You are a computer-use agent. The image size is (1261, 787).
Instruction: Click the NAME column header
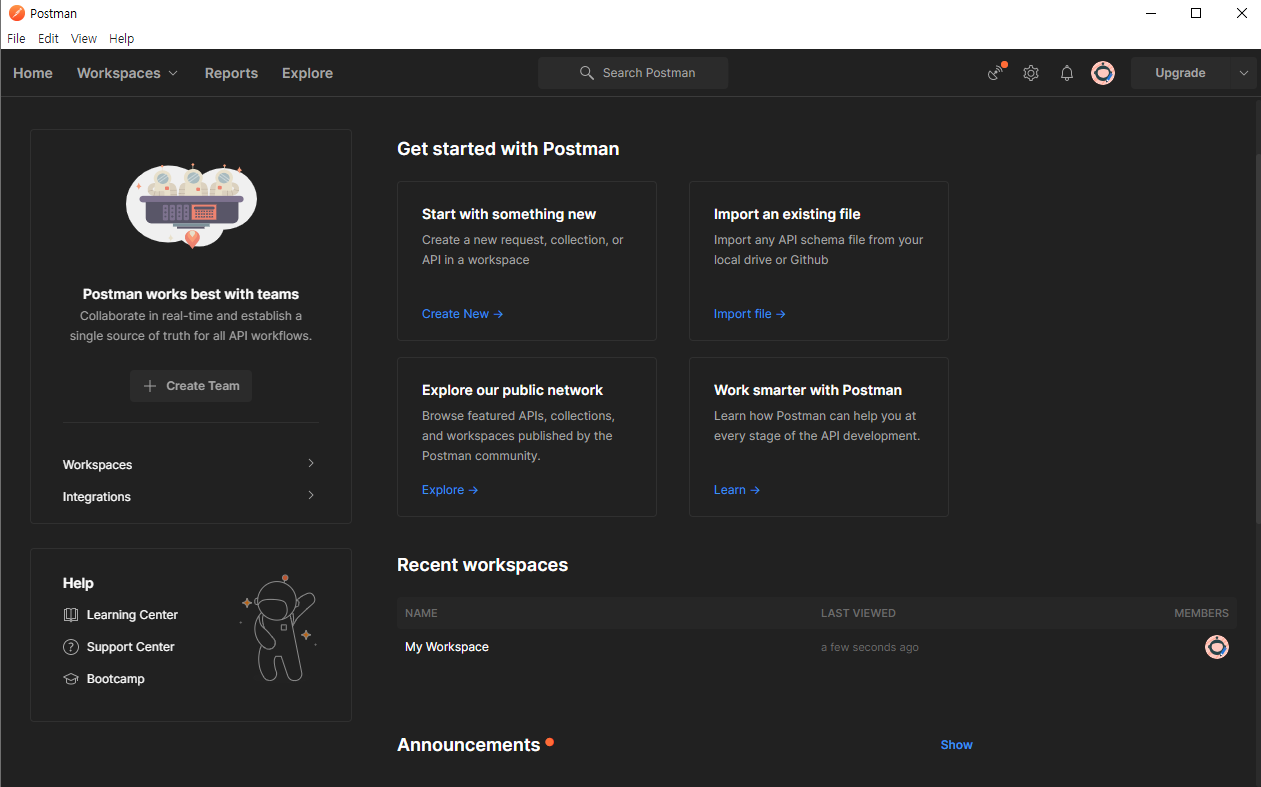click(421, 613)
